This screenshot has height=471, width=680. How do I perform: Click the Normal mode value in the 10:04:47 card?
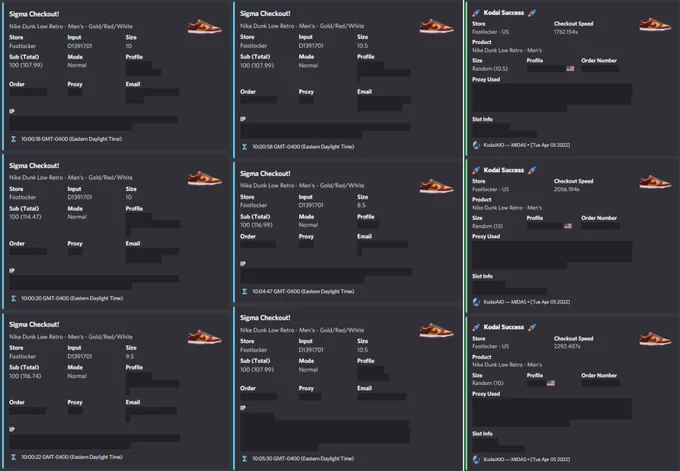point(308,225)
